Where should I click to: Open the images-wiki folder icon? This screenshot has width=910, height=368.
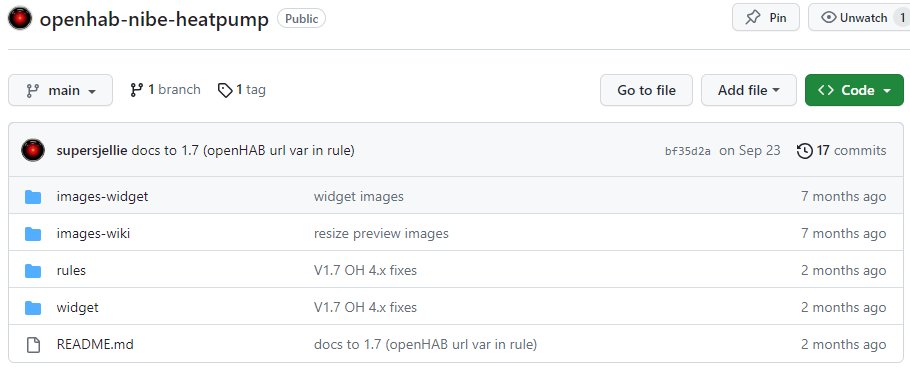coord(33,234)
